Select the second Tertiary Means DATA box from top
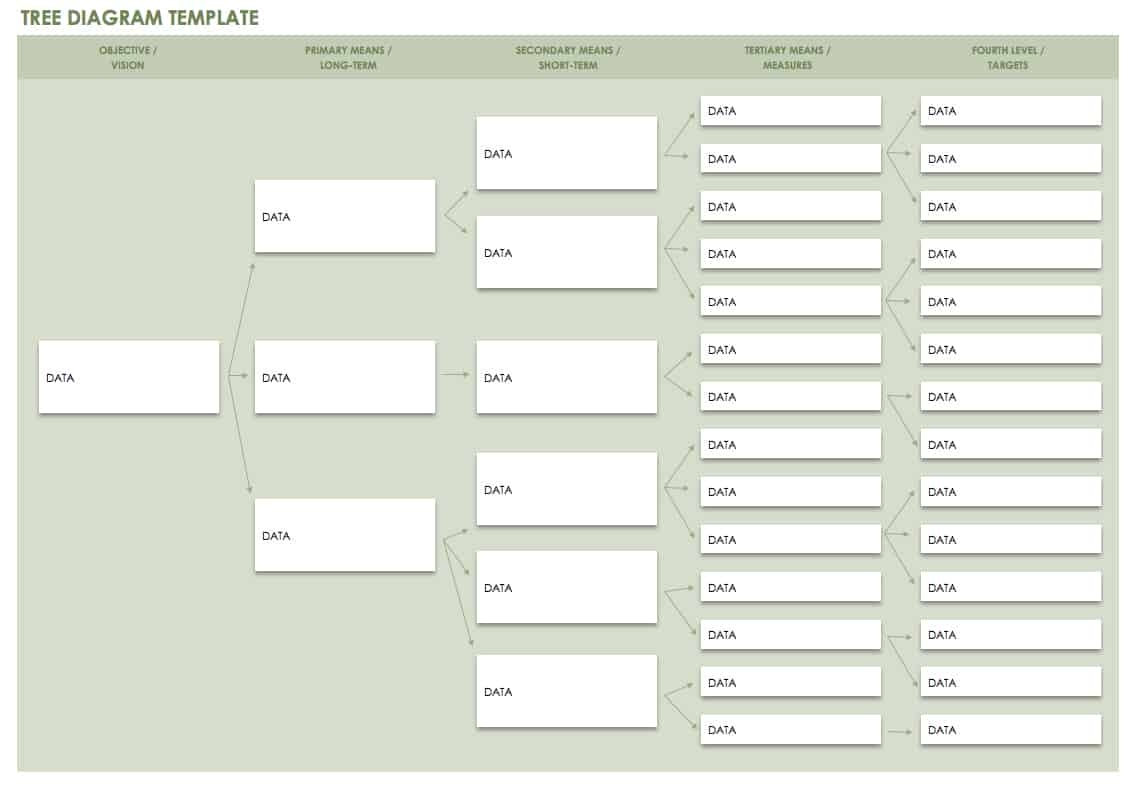 pyautogui.click(x=791, y=159)
